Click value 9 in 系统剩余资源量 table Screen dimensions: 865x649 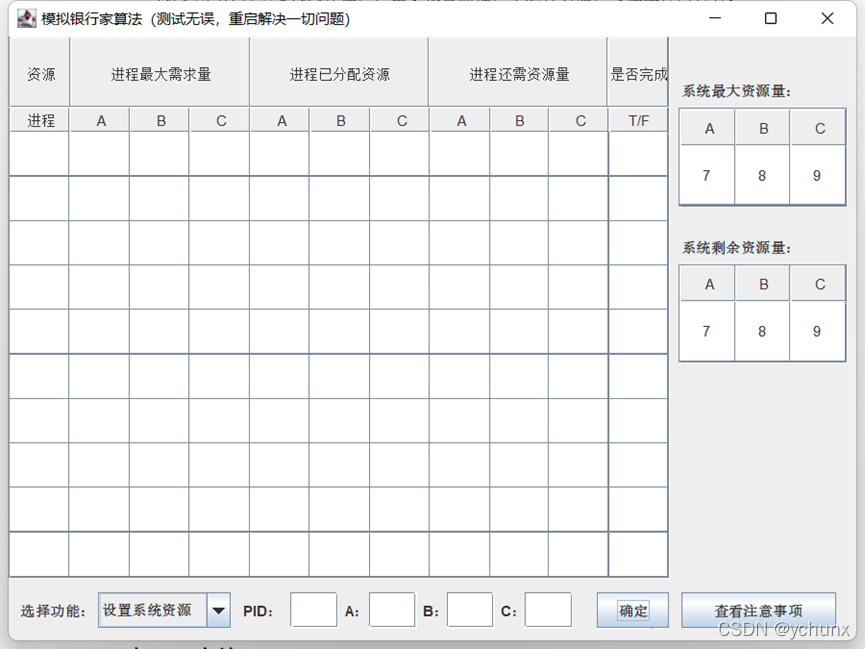pyautogui.click(x=817, y=331)
